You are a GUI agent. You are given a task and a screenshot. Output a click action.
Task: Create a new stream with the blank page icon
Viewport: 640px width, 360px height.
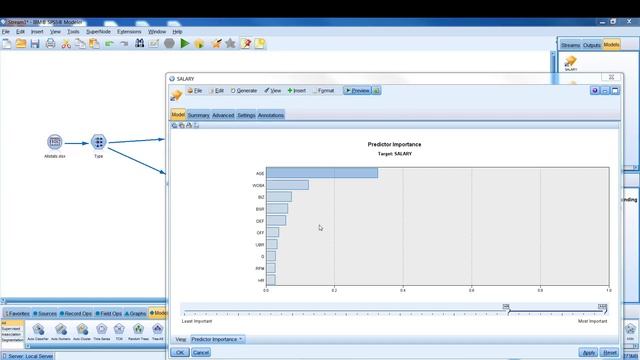[x=7, y=43]
